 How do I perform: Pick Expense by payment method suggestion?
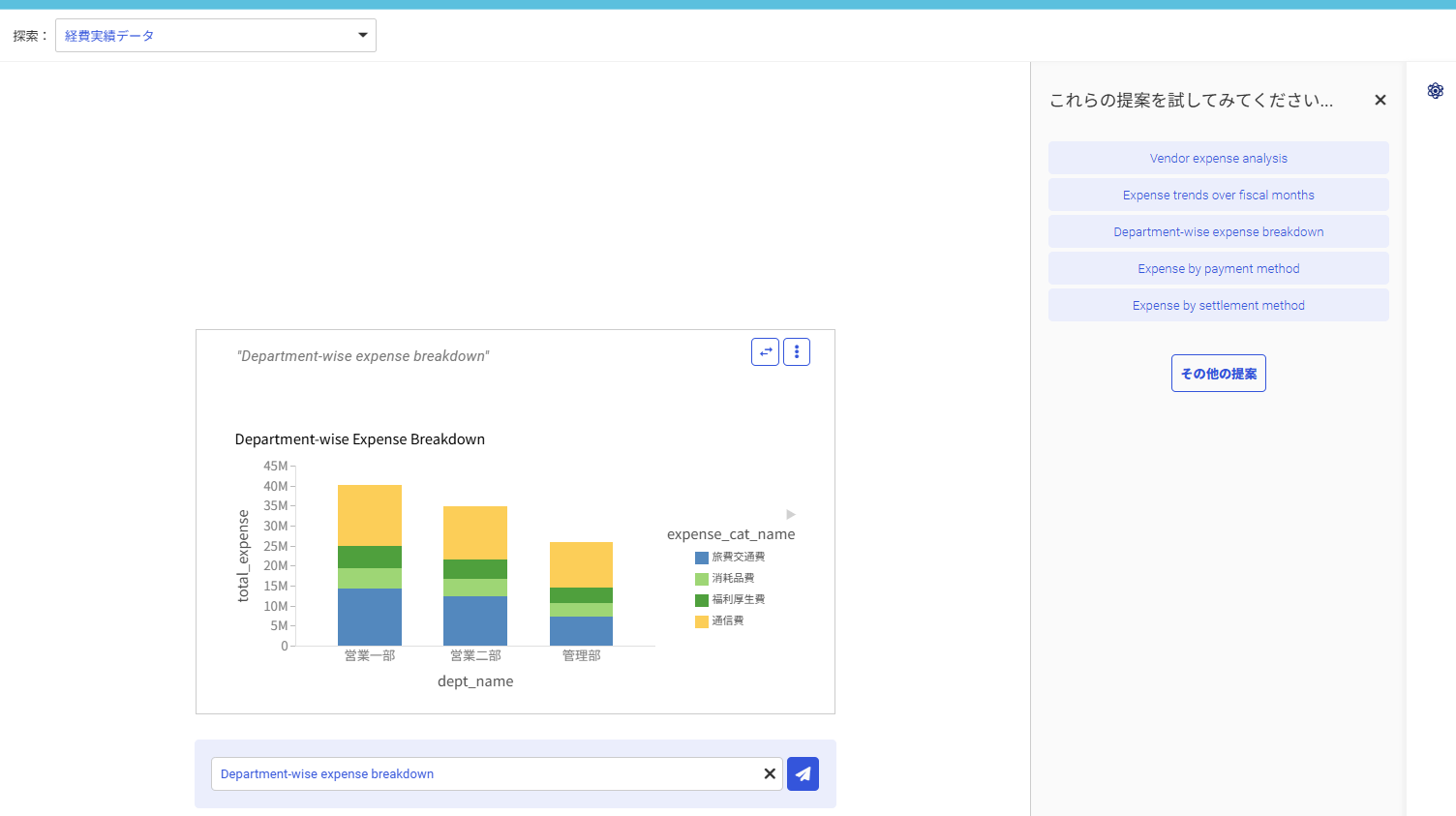(x=1218, y=268)
